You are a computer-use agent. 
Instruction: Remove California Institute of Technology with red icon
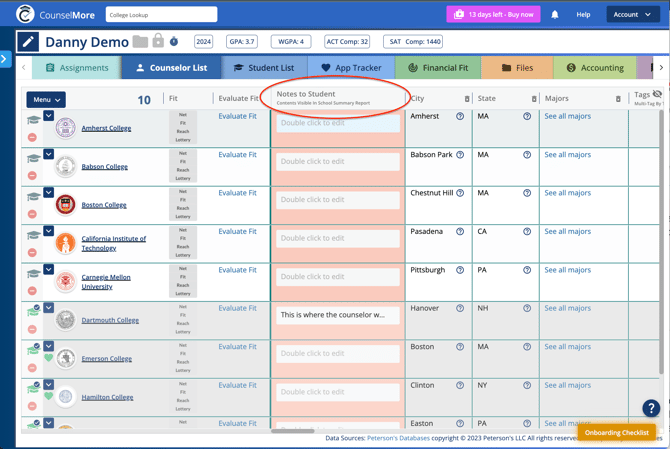tap(32, 252)
